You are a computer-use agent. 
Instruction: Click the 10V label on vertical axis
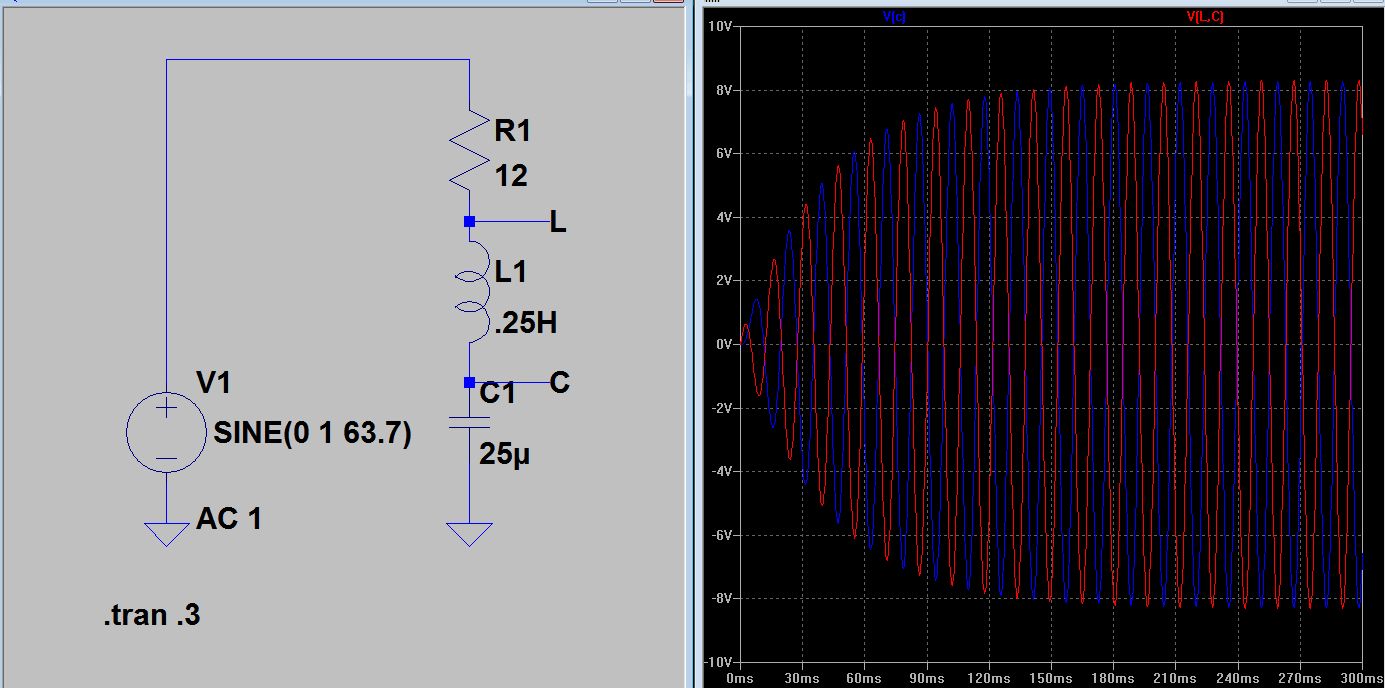[x=720, y=26]
